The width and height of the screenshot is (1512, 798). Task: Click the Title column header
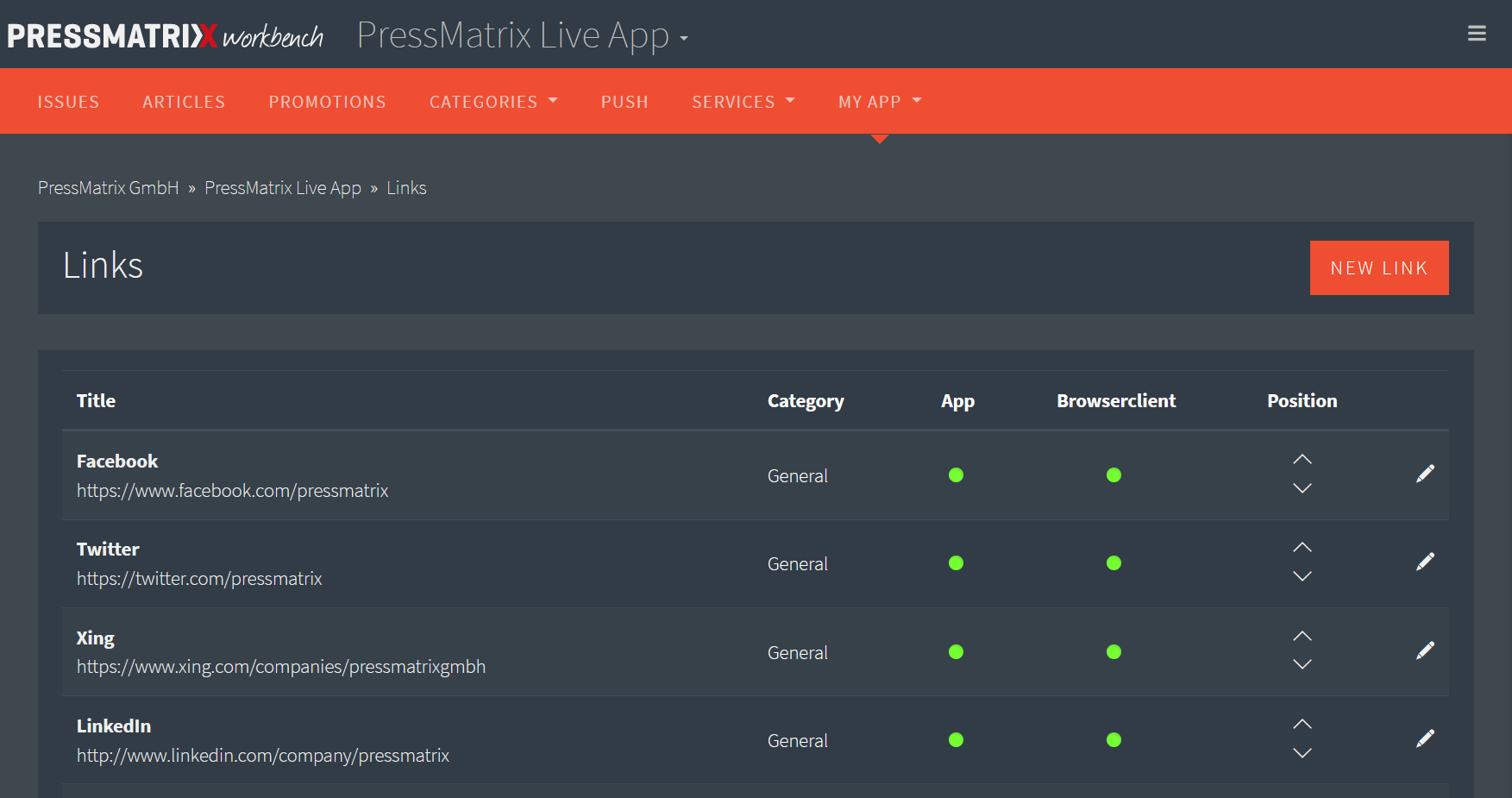pos(96,400)
